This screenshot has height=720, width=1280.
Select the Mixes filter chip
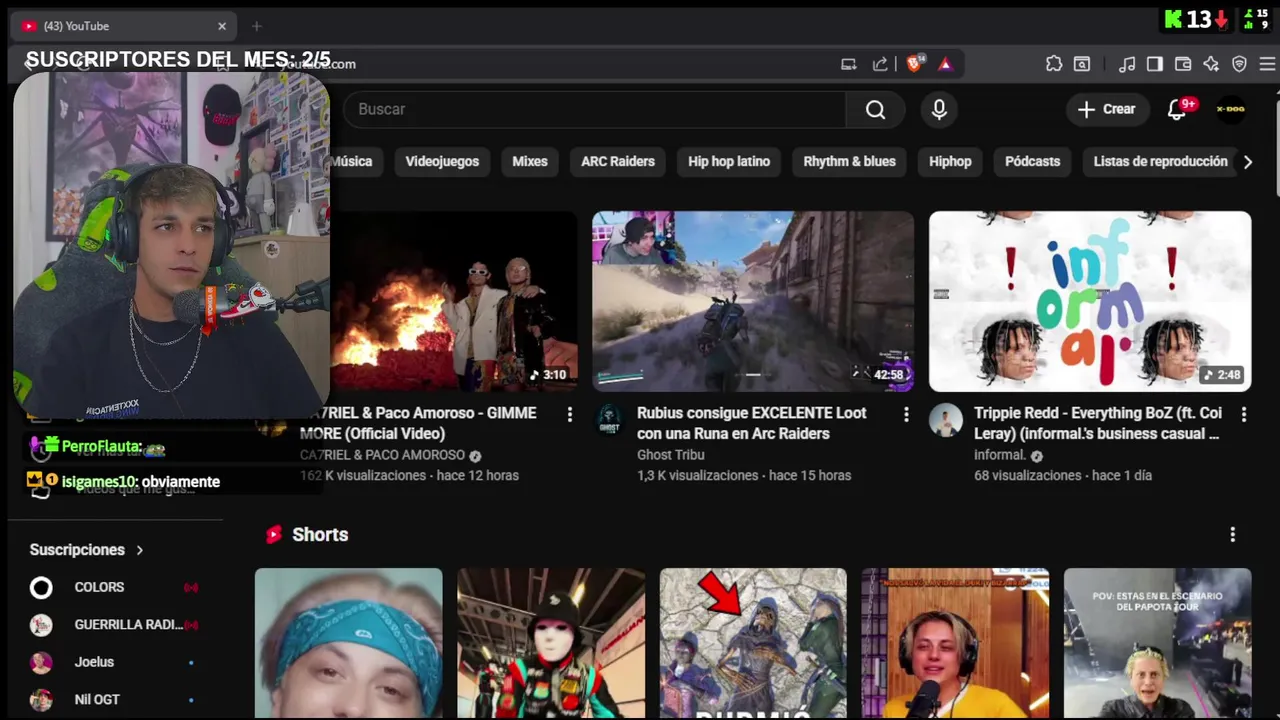point(530,161)
